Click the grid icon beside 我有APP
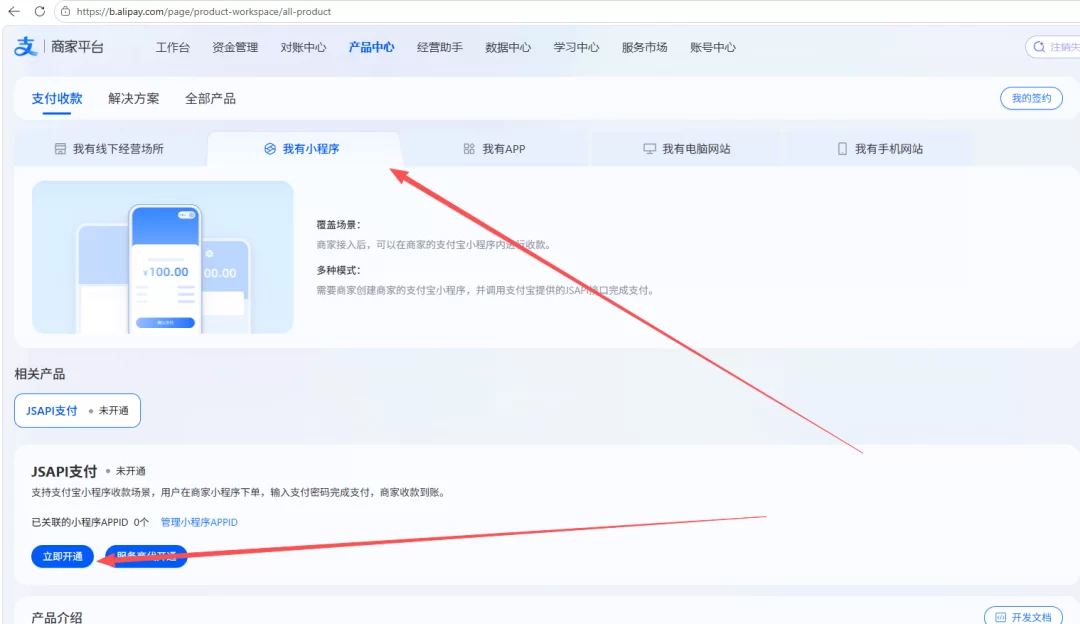Screen dimensions: 1080x624 point(469,149)
